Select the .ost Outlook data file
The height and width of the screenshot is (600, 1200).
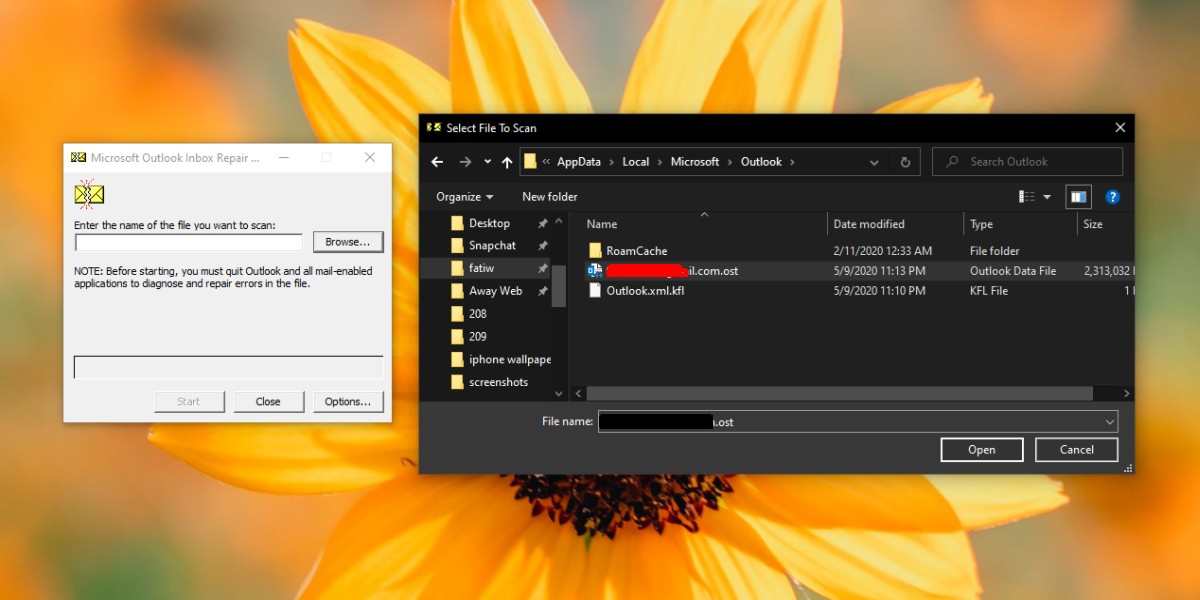[672, 271]
